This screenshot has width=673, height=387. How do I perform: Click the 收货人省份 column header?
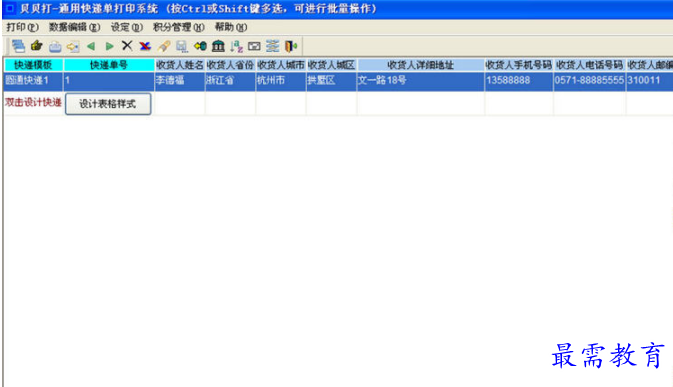point(230,65)
